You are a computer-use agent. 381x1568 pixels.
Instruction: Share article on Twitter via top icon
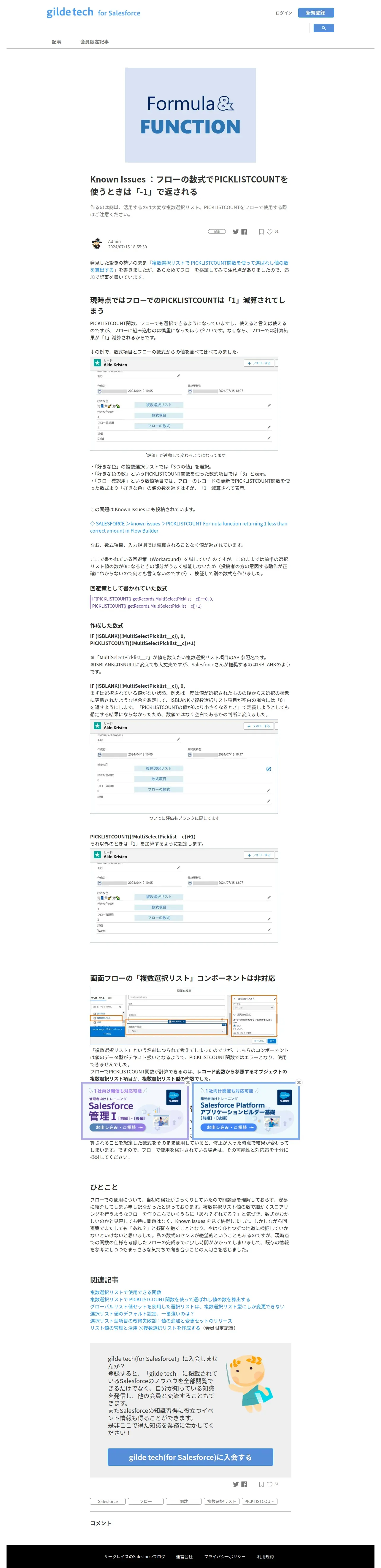pos(236,232)
